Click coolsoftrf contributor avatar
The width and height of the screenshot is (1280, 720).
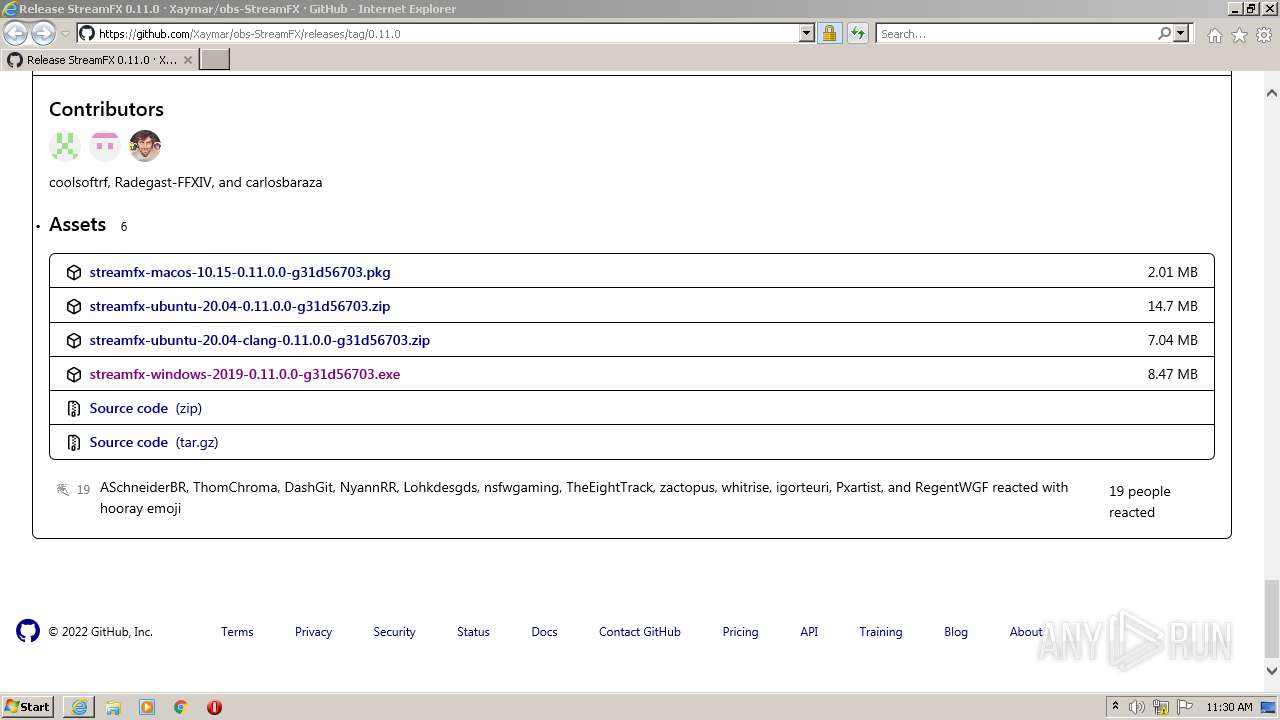(65, 146)
